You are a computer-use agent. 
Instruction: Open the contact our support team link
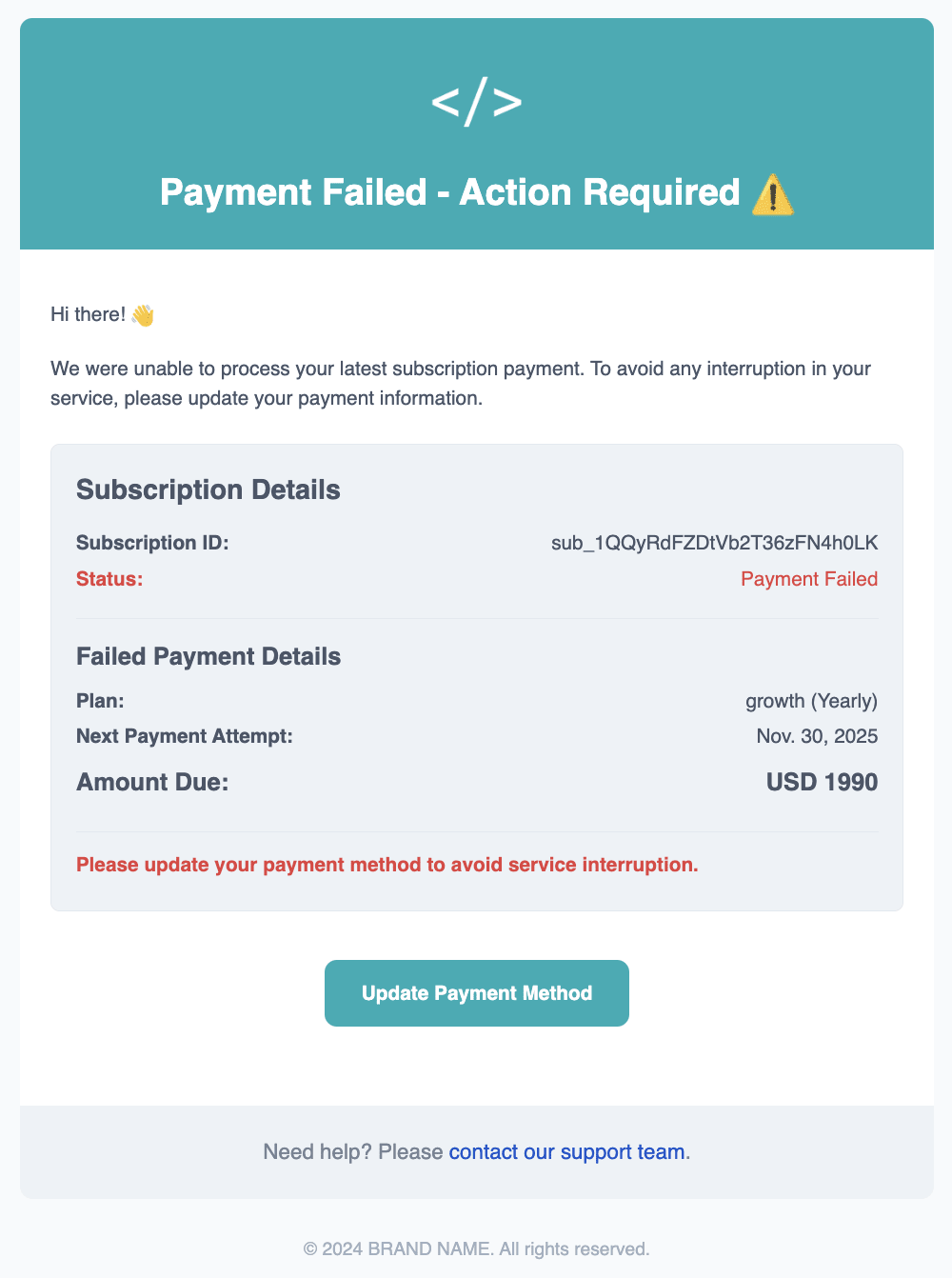pos(566,1151)
